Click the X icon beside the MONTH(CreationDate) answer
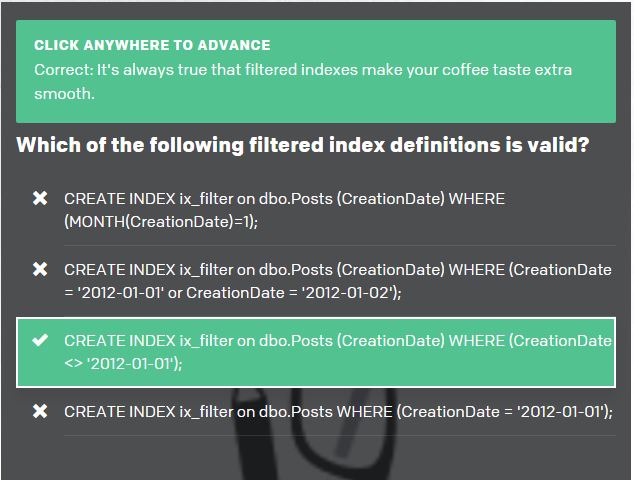 pyautogui.click(x=40, y=198)
